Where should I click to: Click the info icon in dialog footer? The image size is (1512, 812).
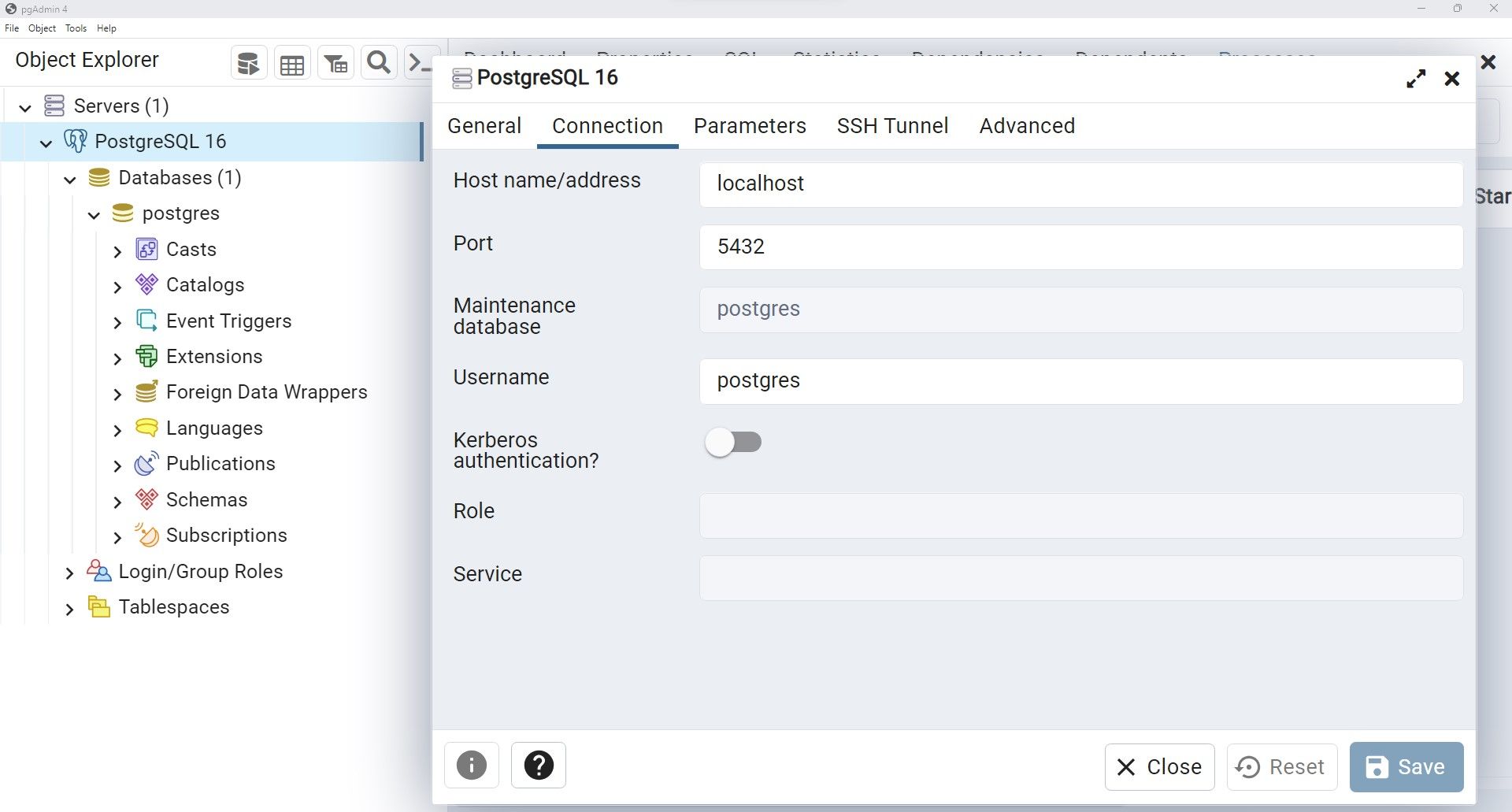471,765
